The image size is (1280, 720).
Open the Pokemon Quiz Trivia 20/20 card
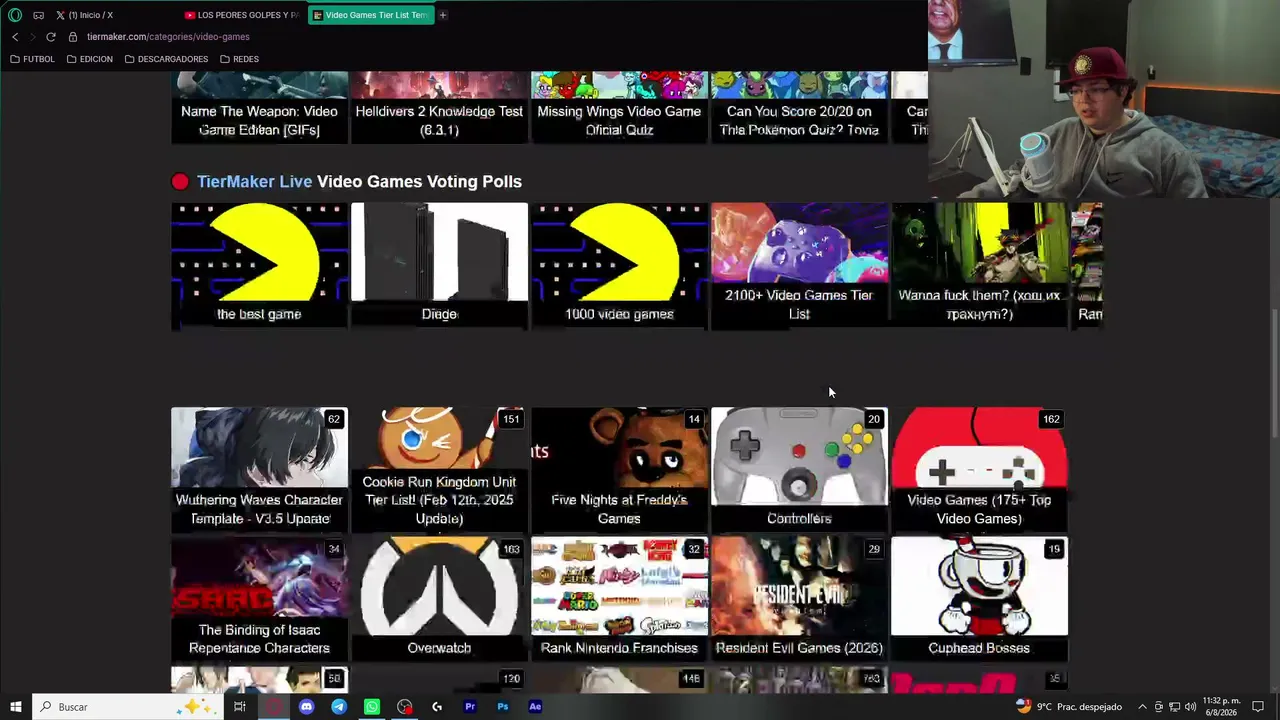coord(799,107)
